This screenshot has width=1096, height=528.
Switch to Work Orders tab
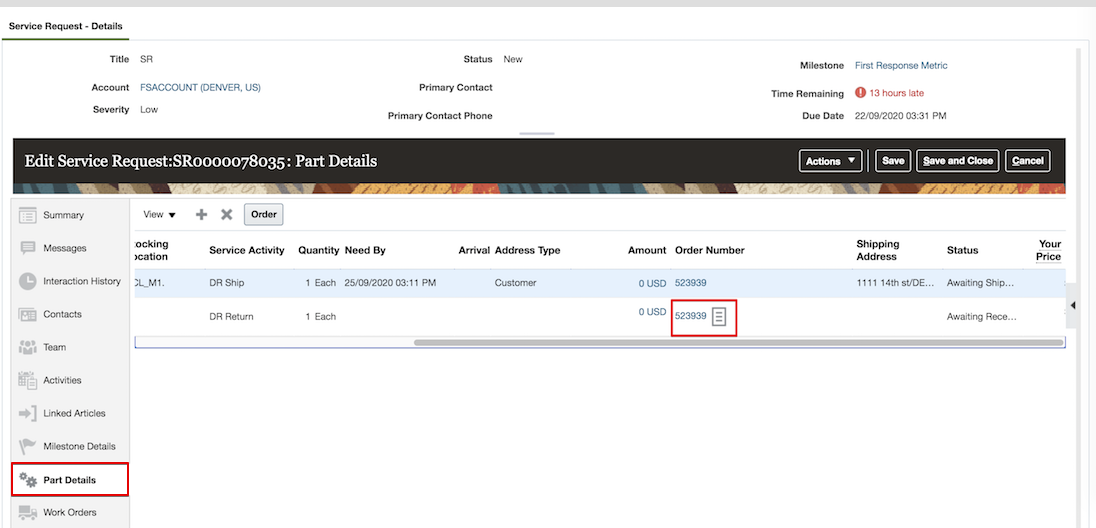tap(69, 513)
